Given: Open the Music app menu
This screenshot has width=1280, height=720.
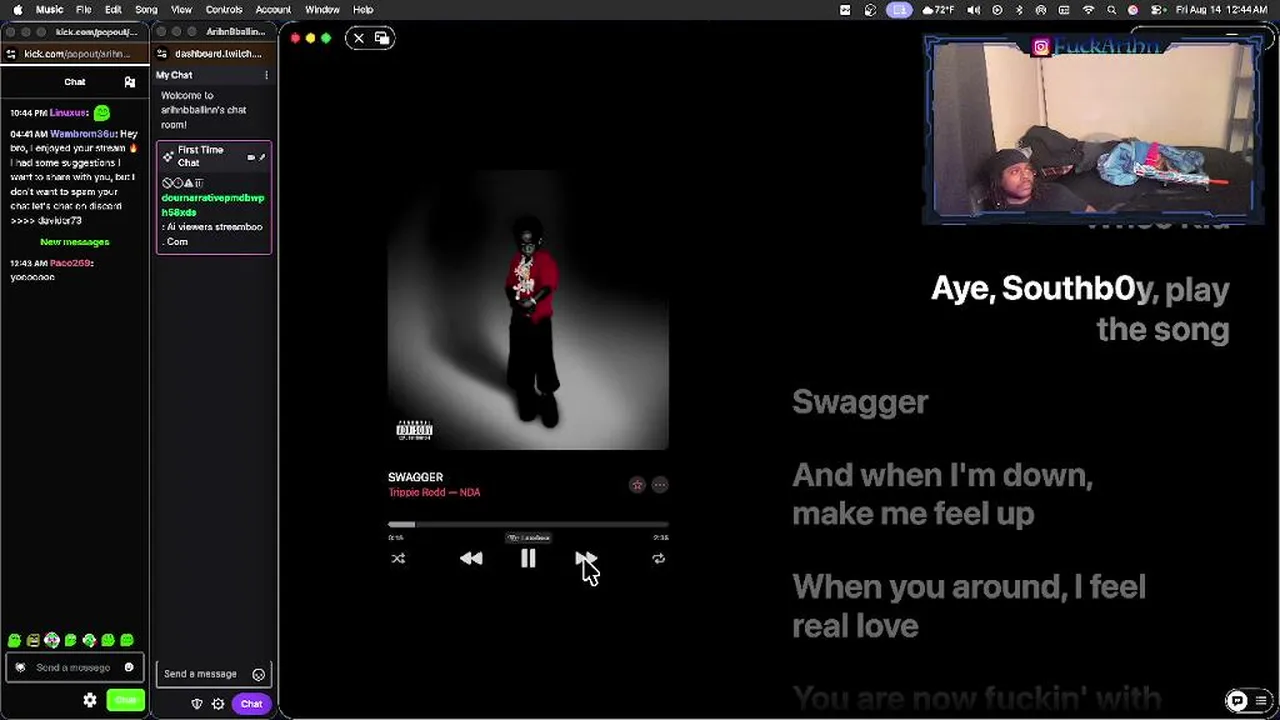Looking at the screenshot, I should point(49,10).
